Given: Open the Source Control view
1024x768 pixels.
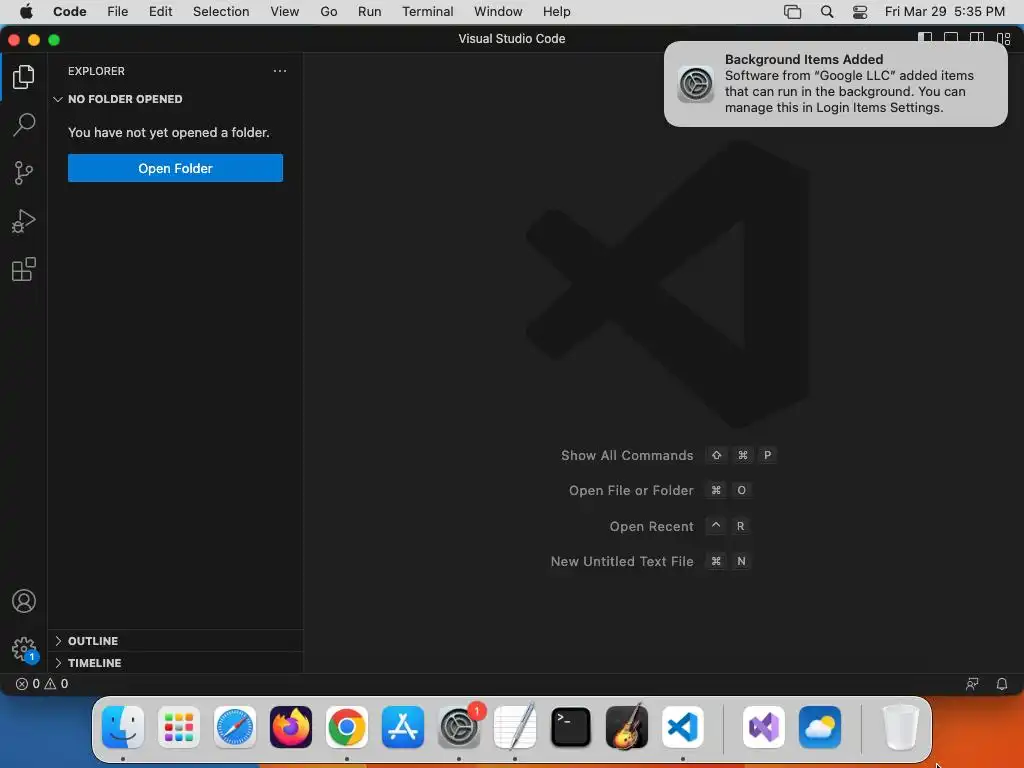Looking at the screenshot, I should (24, 172).
